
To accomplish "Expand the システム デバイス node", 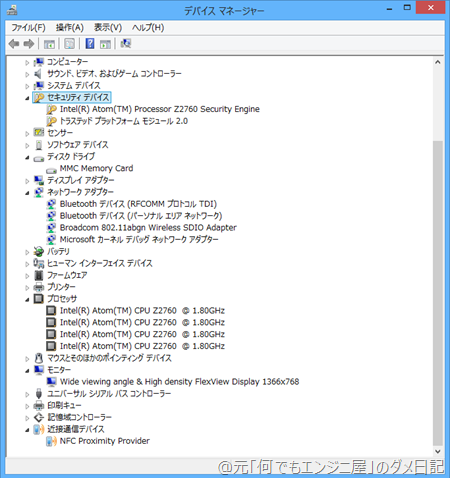I will [x=27, y=86].
